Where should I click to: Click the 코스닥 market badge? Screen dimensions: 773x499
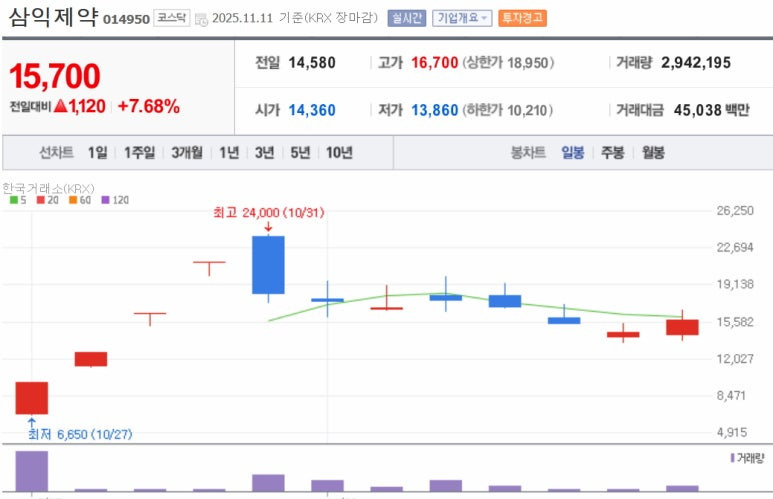172,18
